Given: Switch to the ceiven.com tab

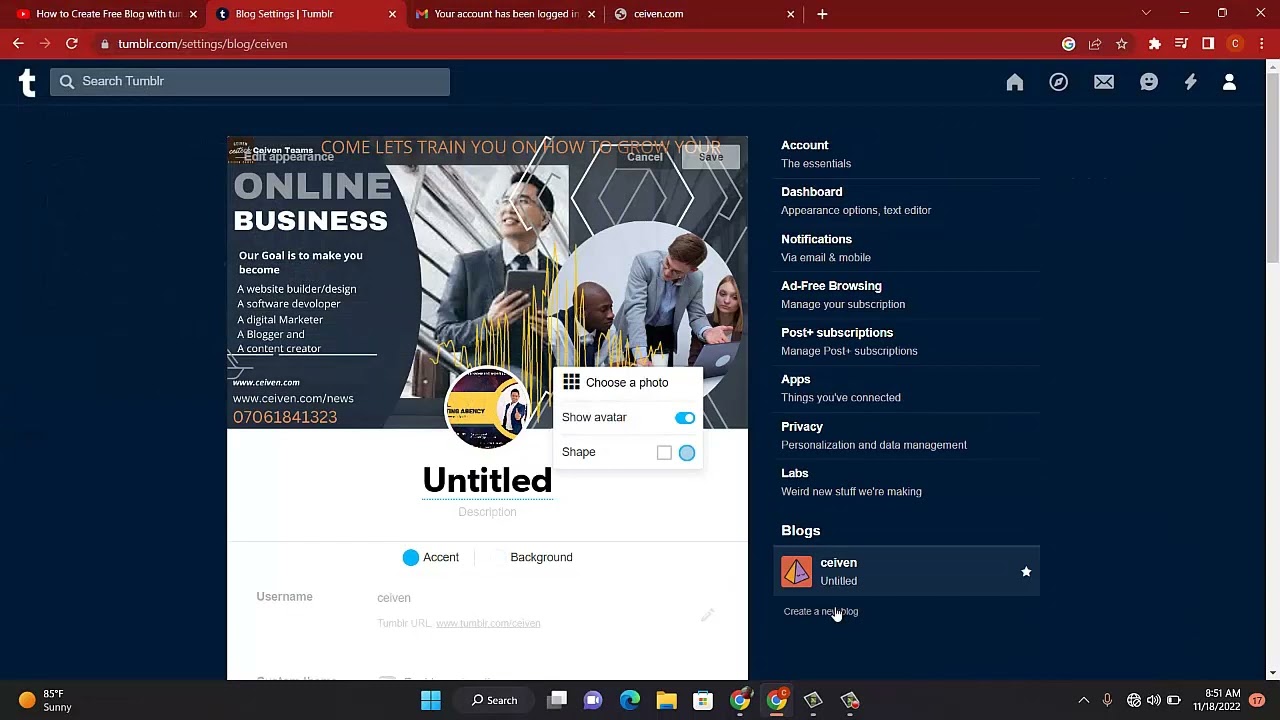Looking at the screenshot, I should (x=705, y=14).
